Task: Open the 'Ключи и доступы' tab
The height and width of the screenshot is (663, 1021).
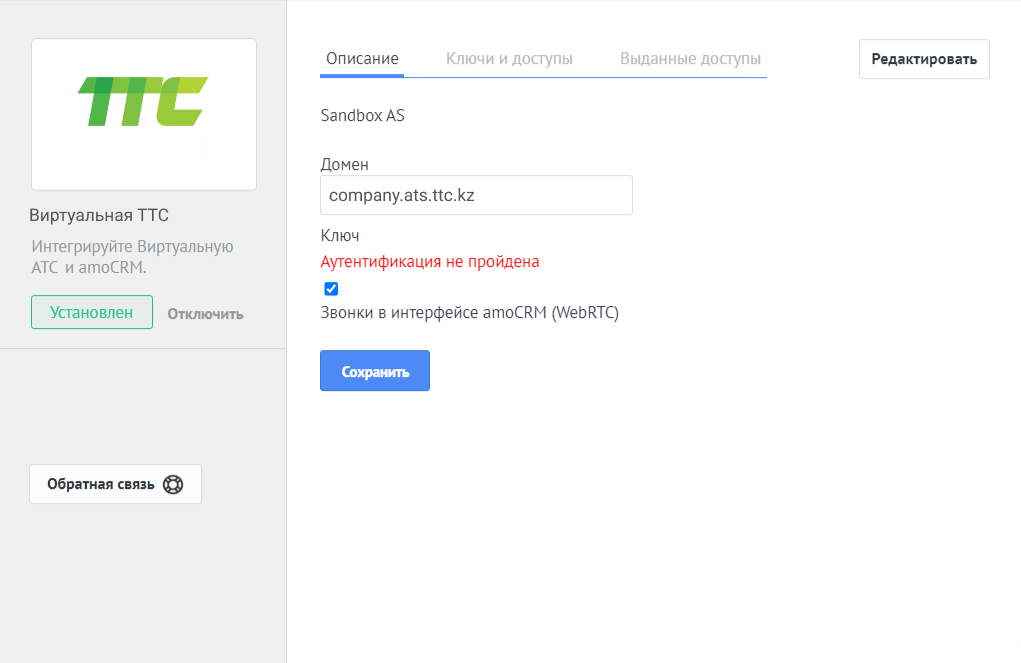Action: [509, 59]
